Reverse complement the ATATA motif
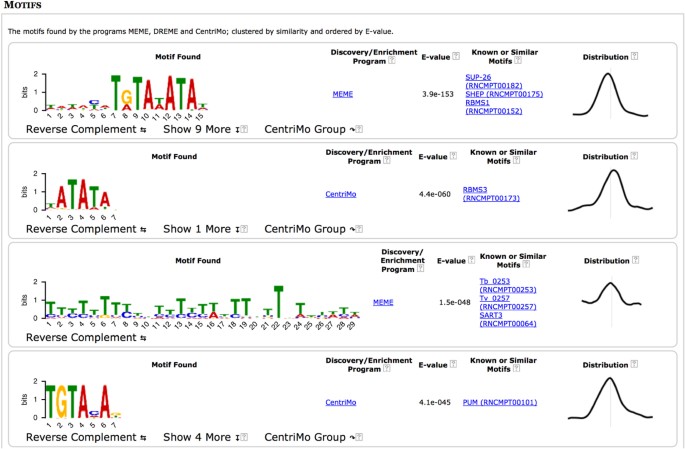 [86, 229]
